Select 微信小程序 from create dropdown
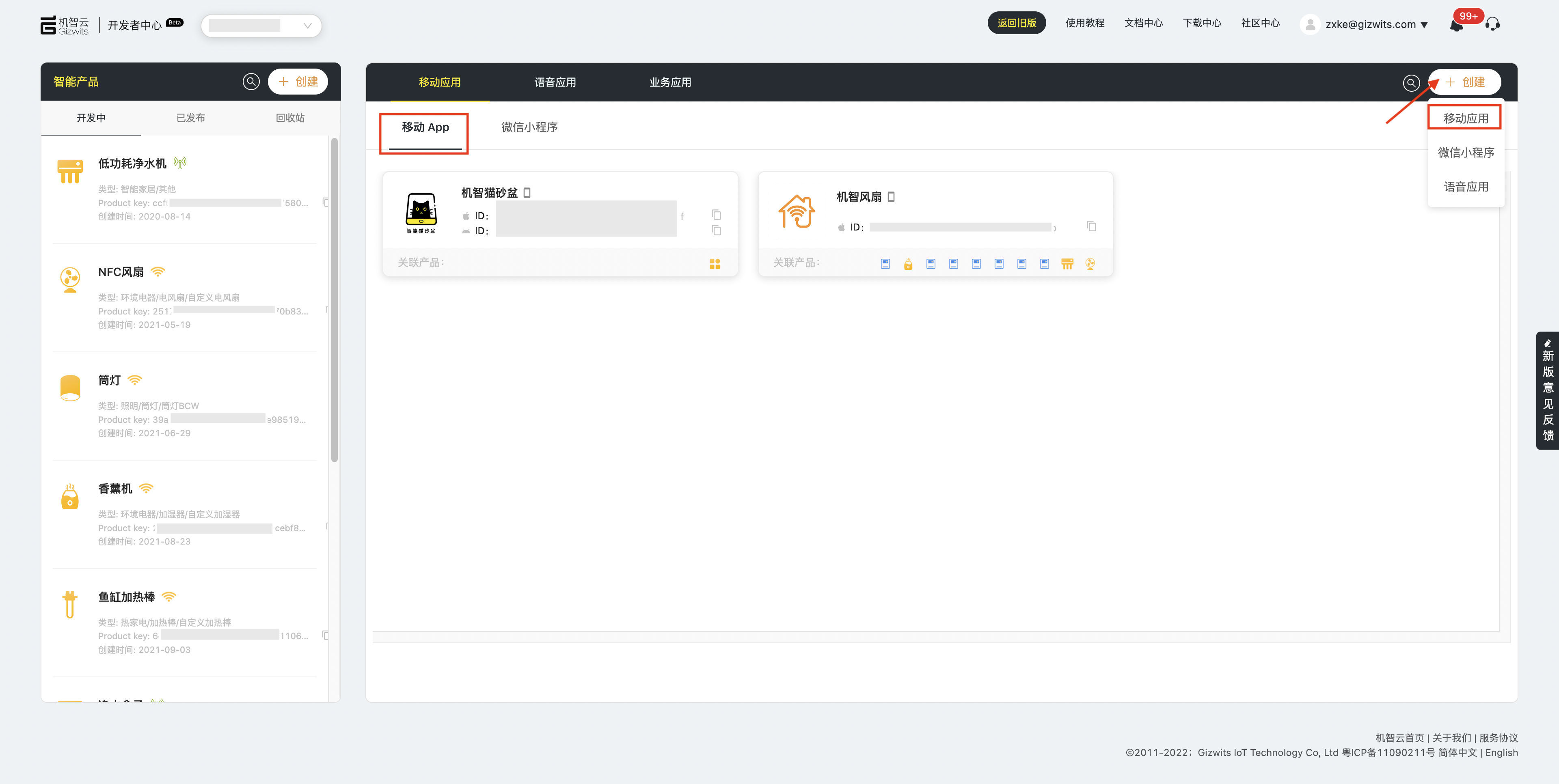The width and height of the screenshot is (1559, 784). click(x=1465, y=153)
